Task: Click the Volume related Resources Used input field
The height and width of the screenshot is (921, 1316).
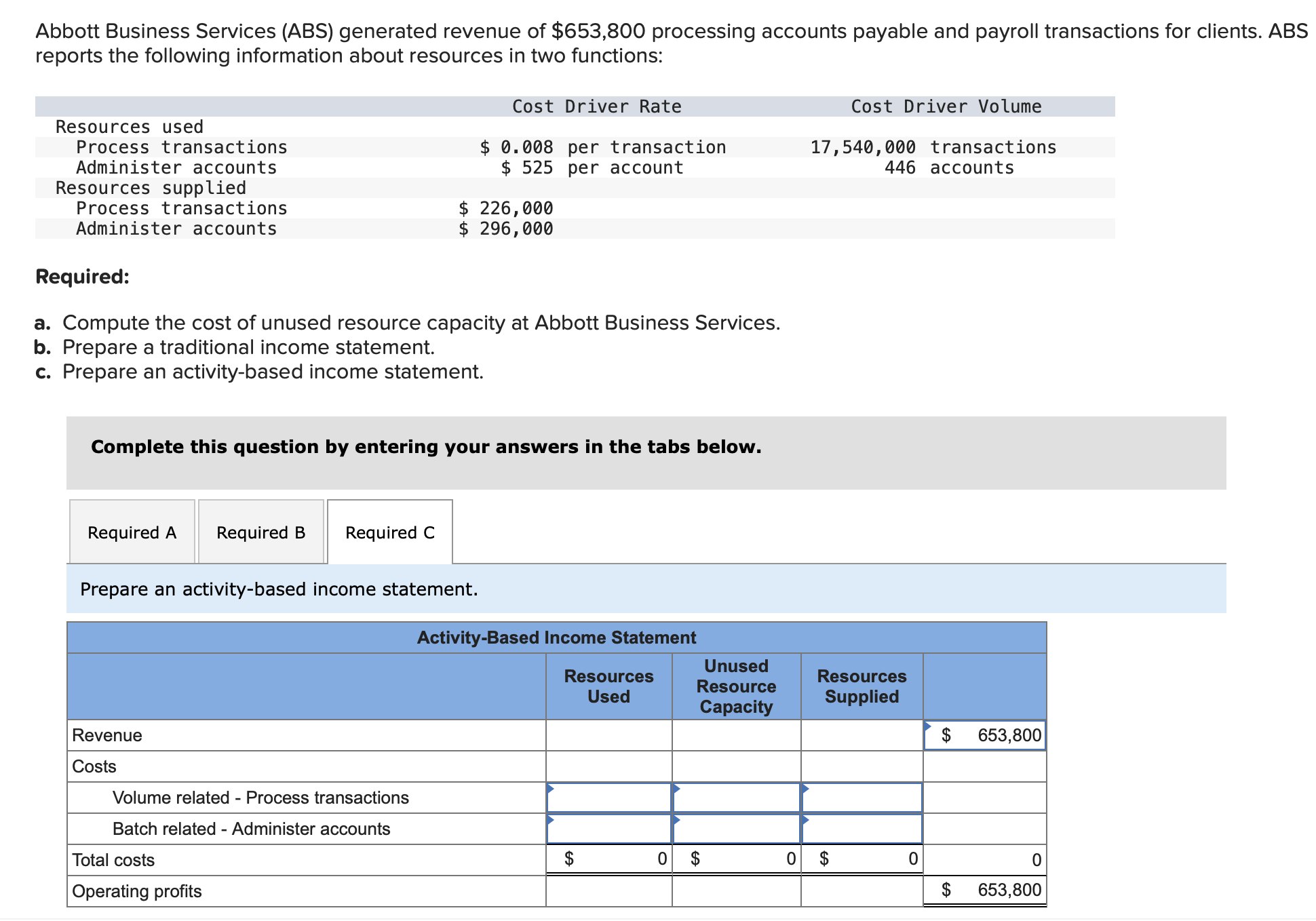Action: 608,798
